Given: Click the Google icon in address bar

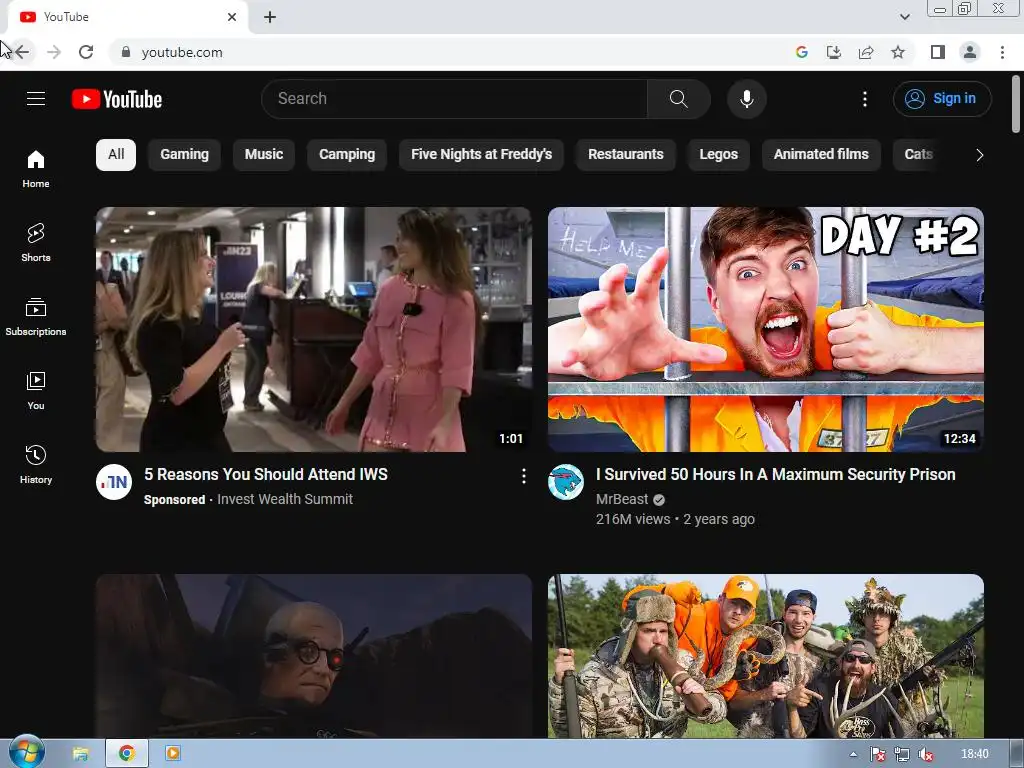Looking at the screenshot, I should pos(802,52).
